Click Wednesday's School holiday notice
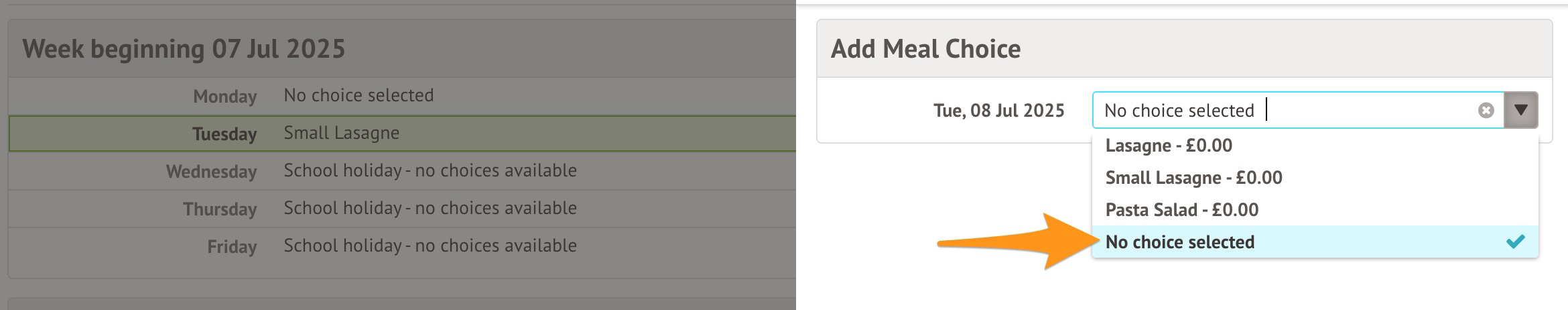The image size is (1568, 310). pyautogui.click(x=430, y=170)
